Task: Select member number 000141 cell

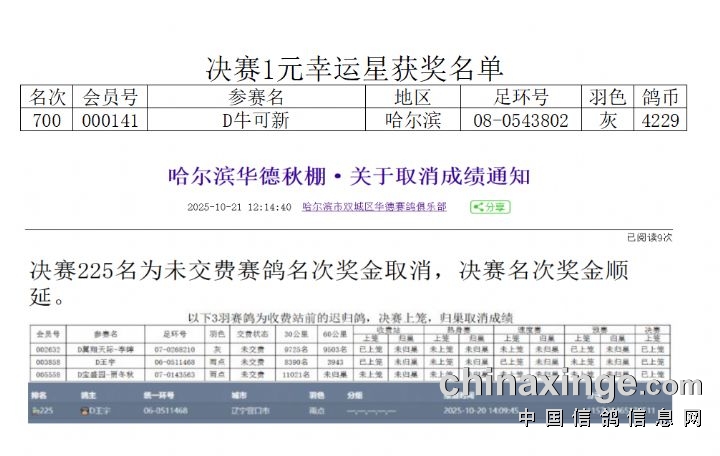Action: pyautogui.click(x=109, y=121)
